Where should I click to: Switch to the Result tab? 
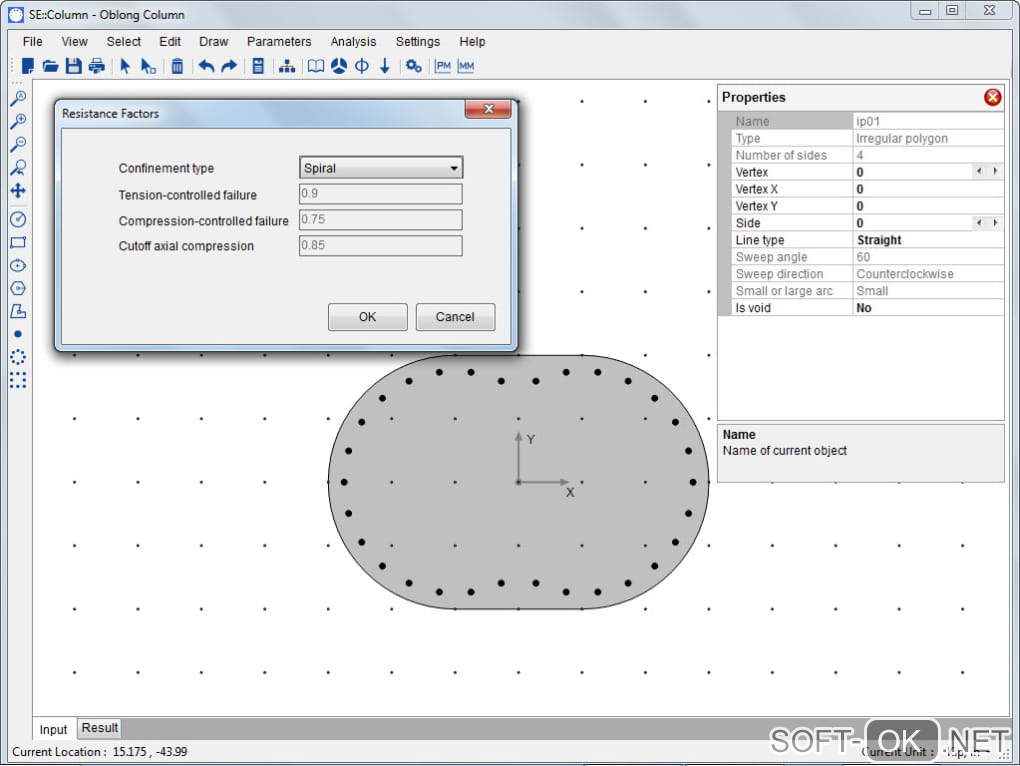click(x=100, y=728)
